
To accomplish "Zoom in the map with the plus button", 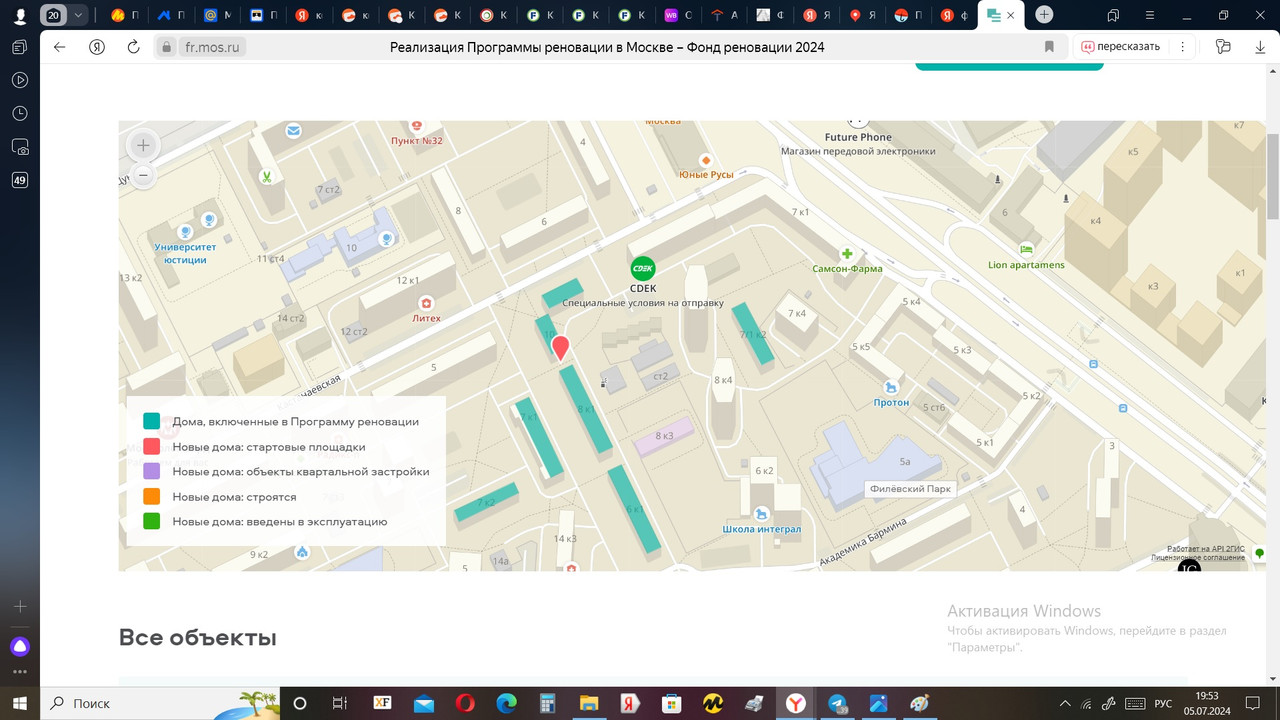I will coord(143,145).
